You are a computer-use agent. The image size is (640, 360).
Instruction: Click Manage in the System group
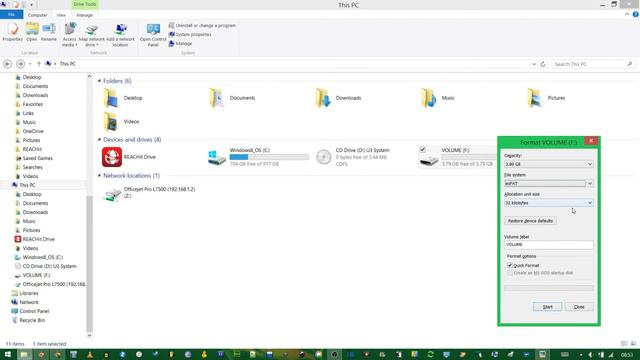coord(180,43)
